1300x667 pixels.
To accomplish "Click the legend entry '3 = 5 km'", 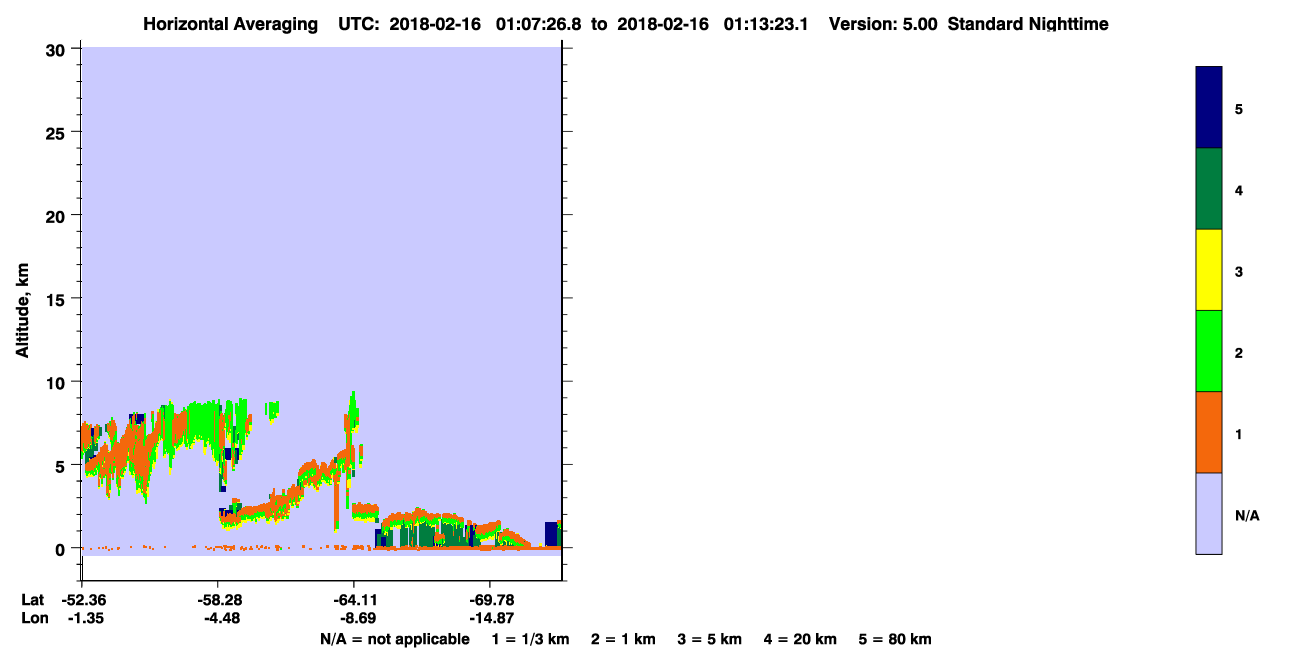I will click(710, 639).
